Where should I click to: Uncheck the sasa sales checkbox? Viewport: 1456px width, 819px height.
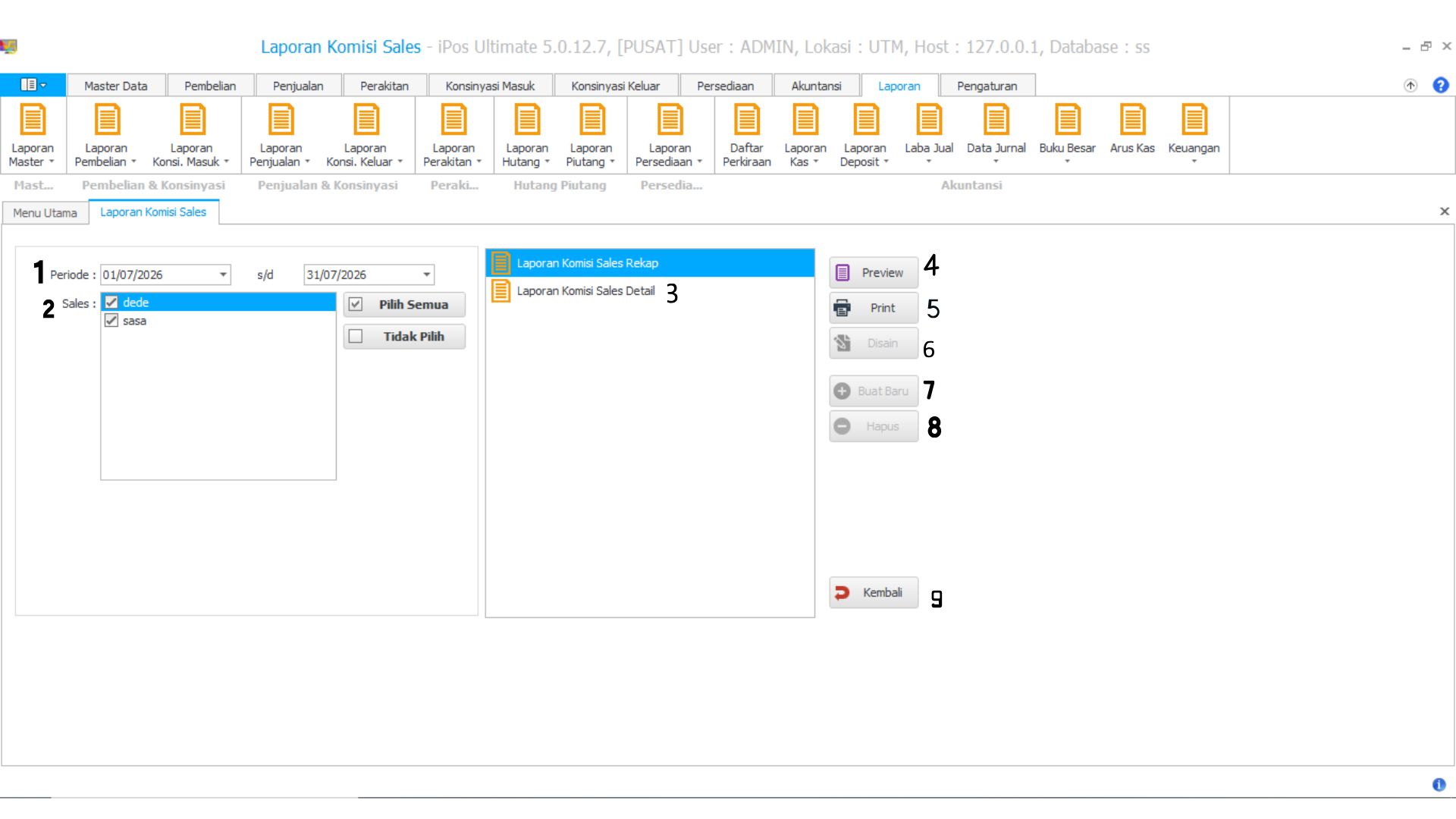pos(111,320)
